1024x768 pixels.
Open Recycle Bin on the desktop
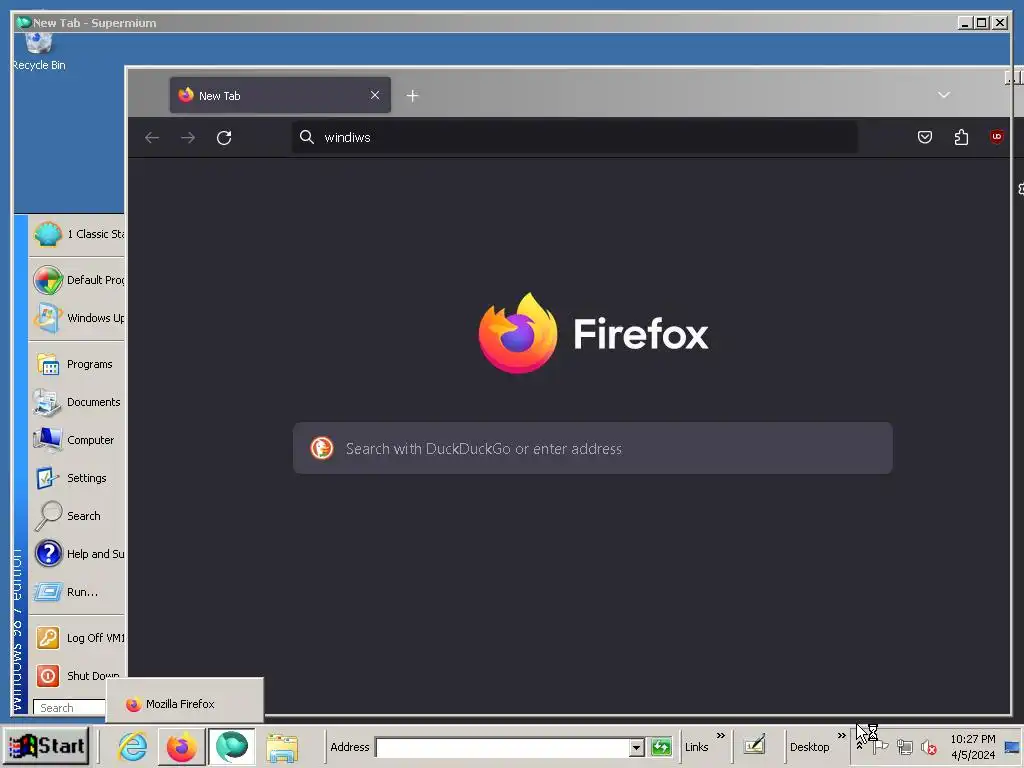pos(39,51)
